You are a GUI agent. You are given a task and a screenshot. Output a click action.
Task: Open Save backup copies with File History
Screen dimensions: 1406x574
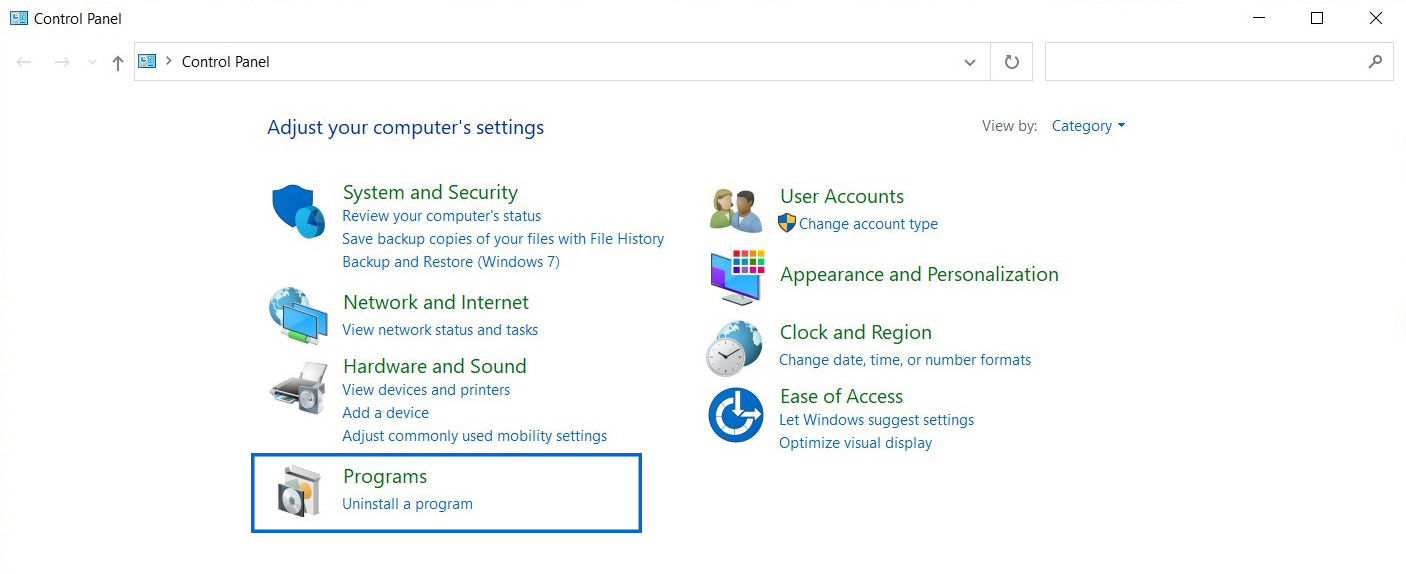(x=503, y=239)
